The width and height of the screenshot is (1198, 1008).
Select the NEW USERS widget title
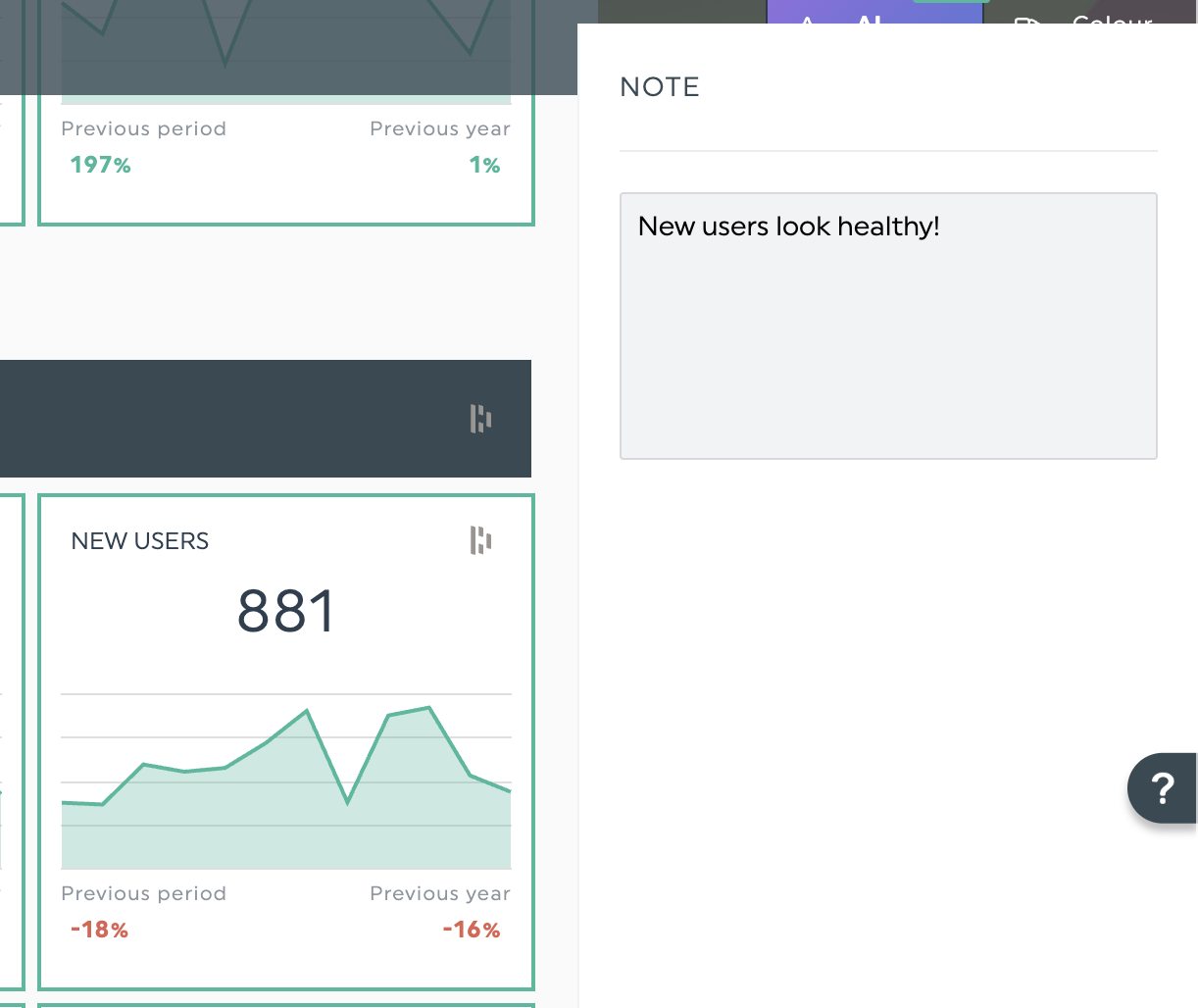(140, 541)
